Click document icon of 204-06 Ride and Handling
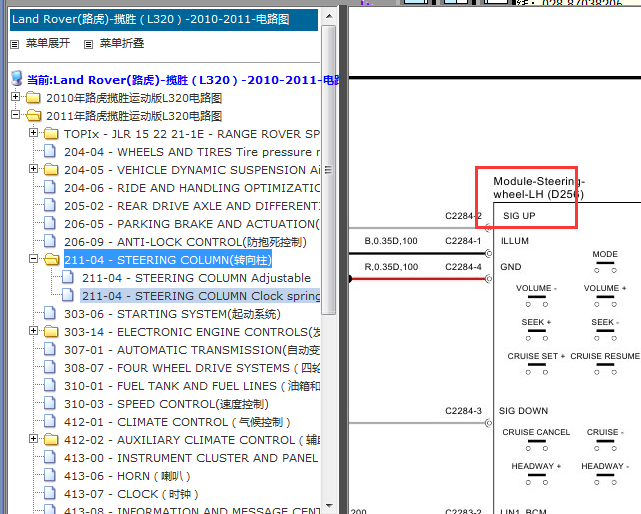Image resolution: width=641 pixels, height=514 pixels. [50, 187]
